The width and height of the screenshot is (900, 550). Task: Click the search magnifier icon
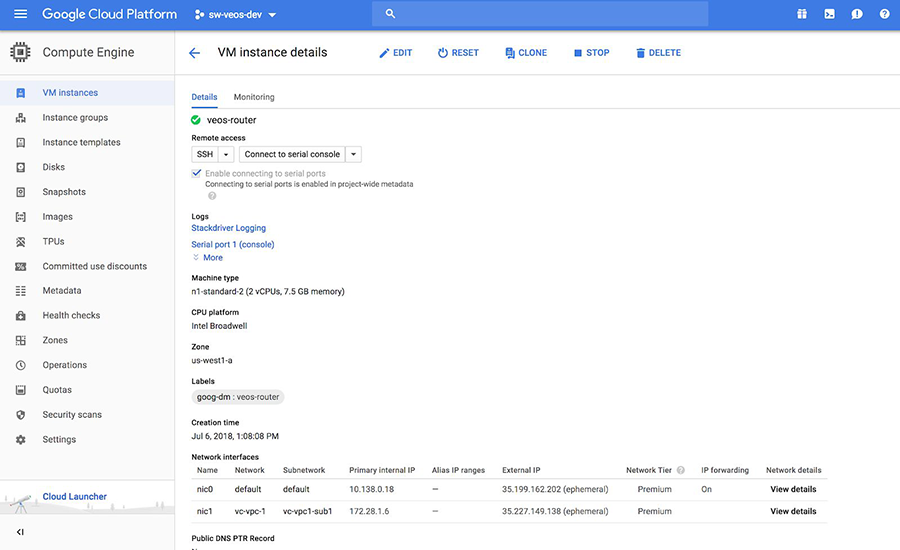[390, 14]
